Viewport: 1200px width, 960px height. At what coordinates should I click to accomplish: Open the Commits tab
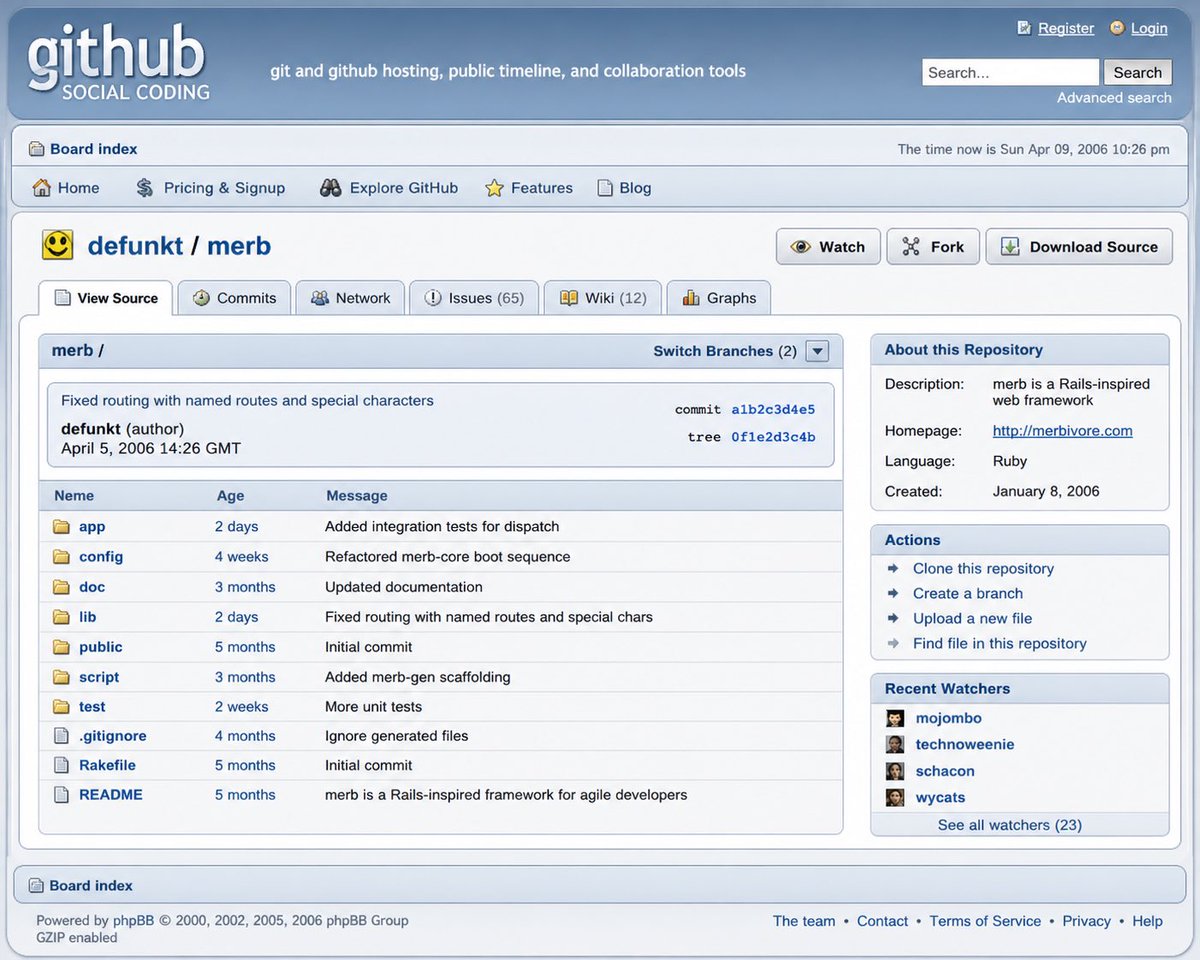234,298
